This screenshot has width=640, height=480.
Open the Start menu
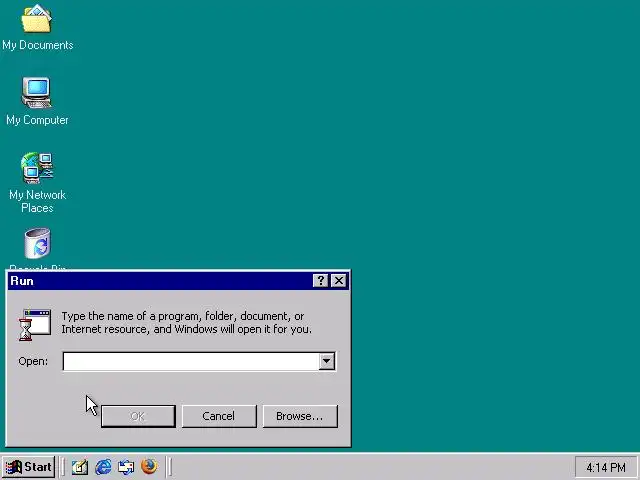pos(29,467)
